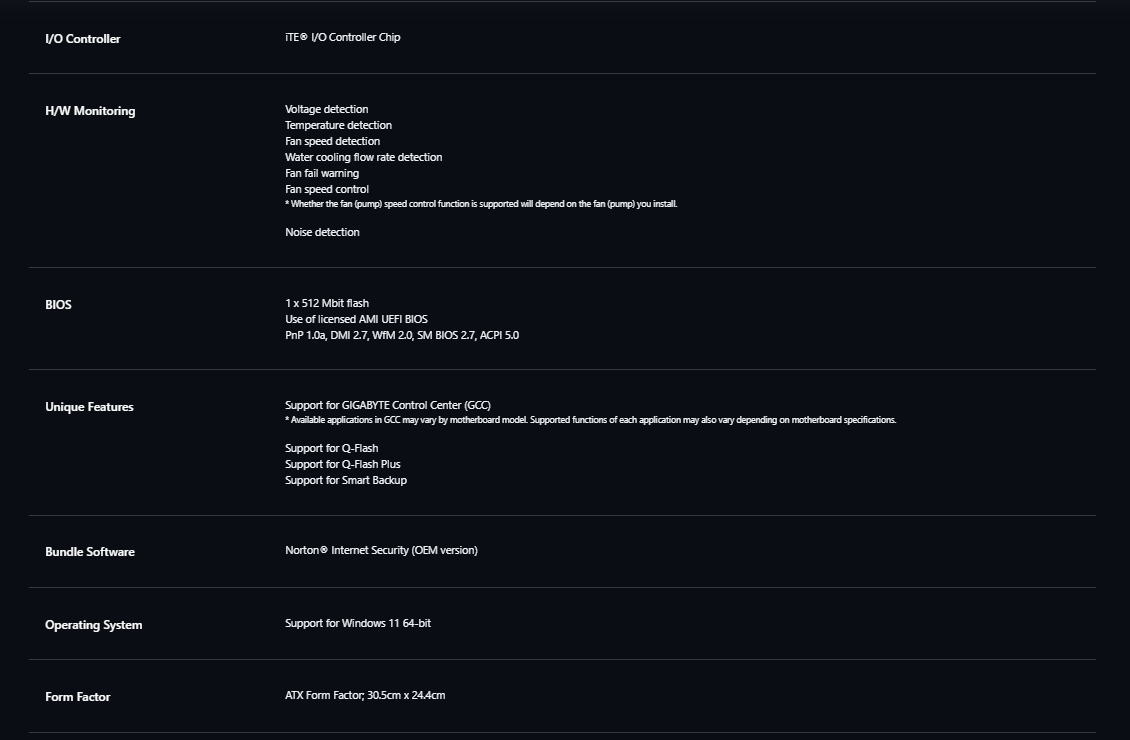Viewport: 1130px width, 740px height.
Task: Click the Unique Features heading
Action: point(89,407)
